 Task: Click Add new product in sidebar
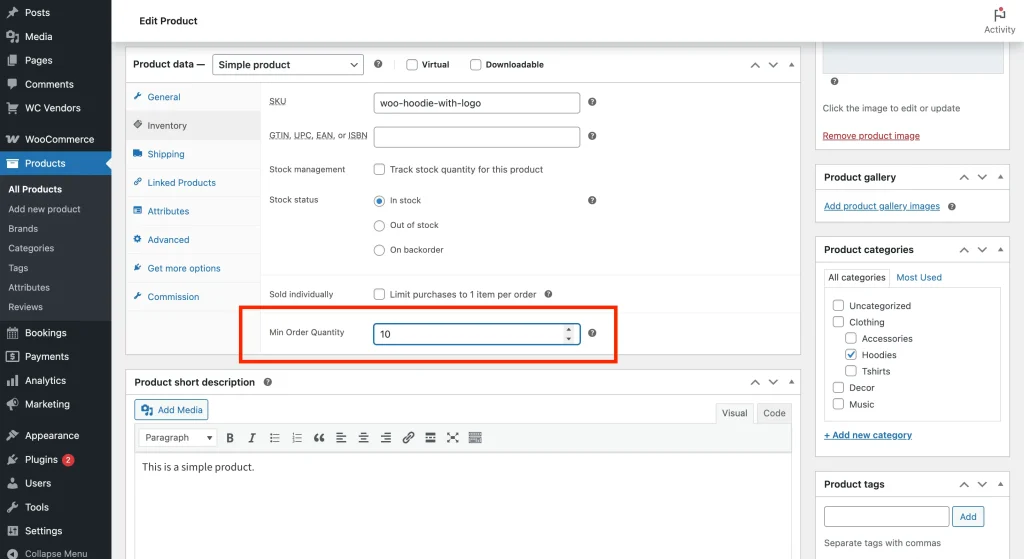tap(44, 209)
